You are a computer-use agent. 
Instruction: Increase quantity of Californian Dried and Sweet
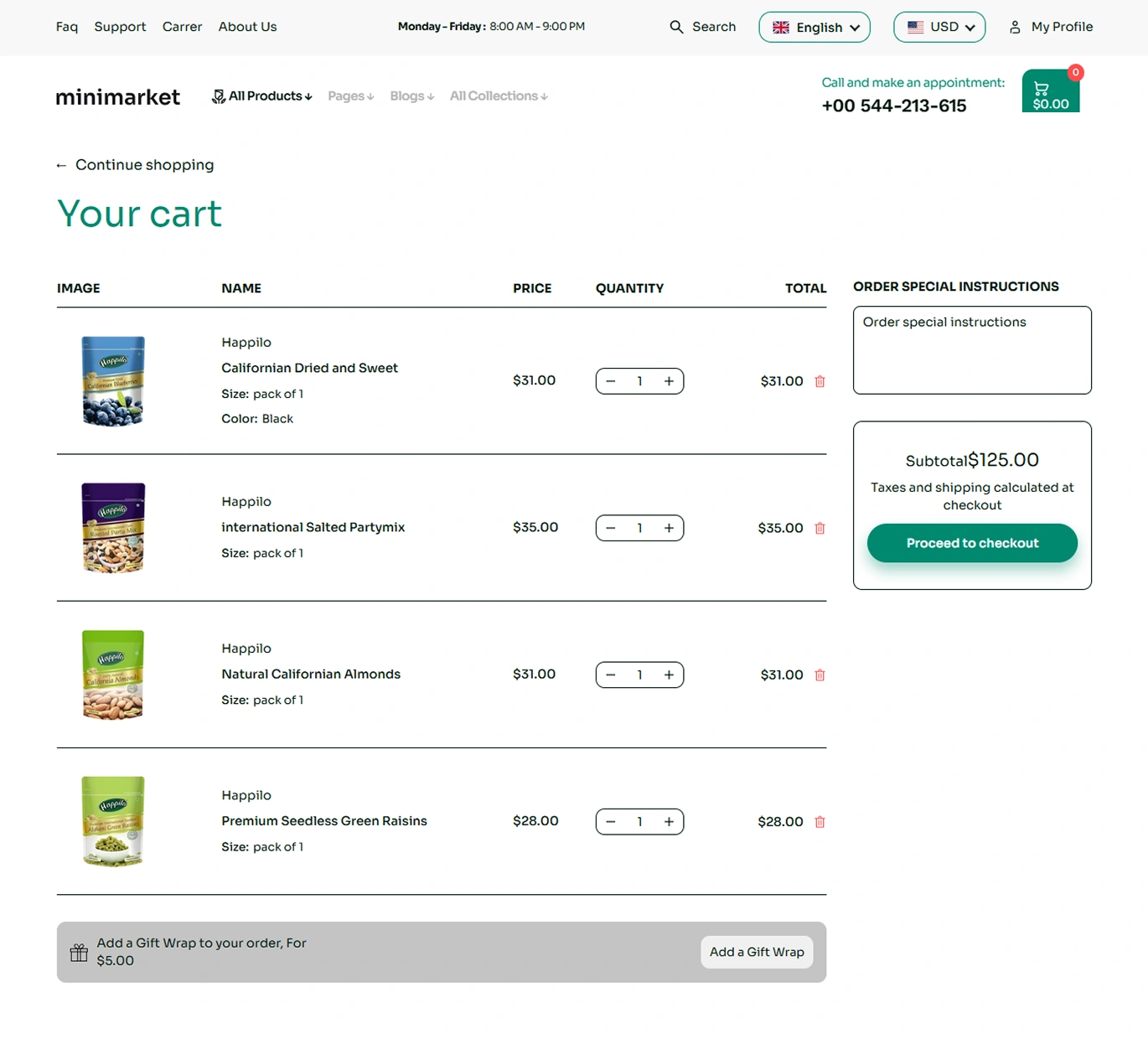pos(669,381)
